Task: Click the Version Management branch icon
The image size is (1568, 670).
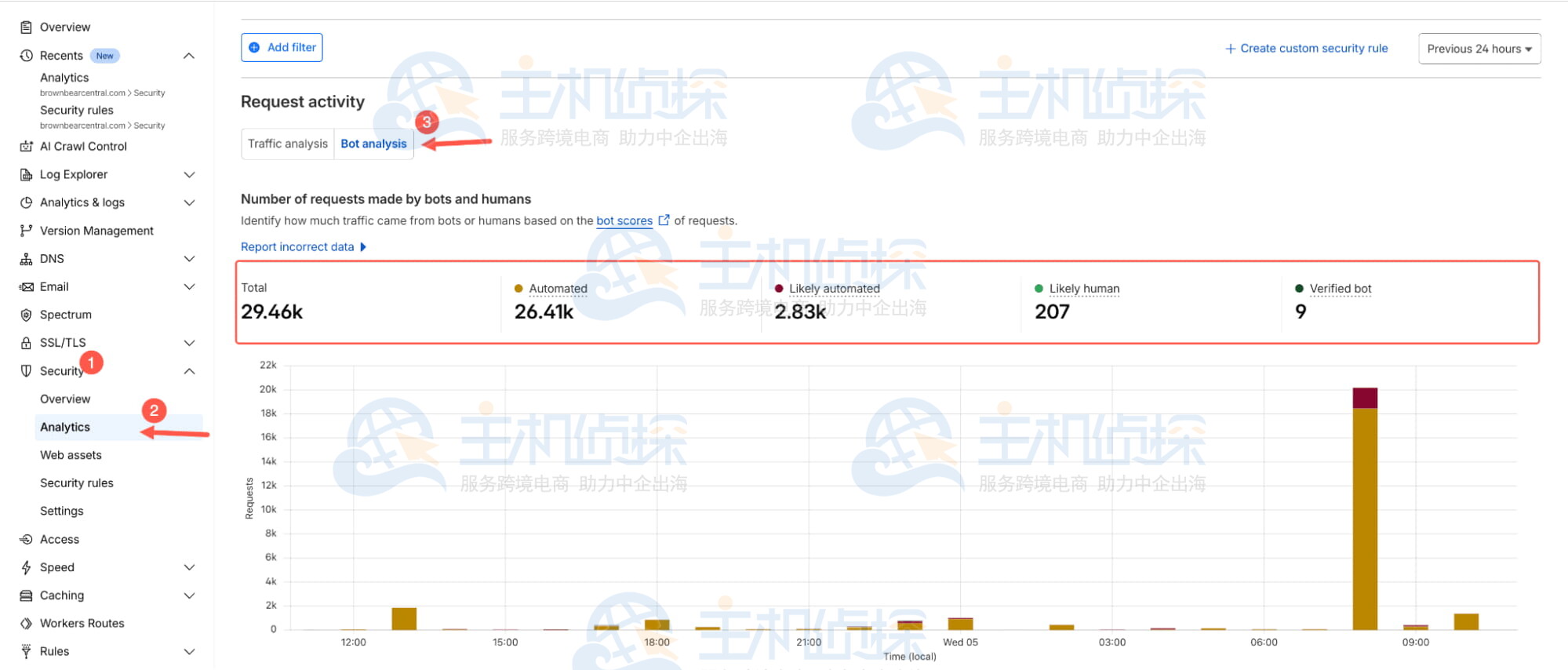Action: click(26, 231)
